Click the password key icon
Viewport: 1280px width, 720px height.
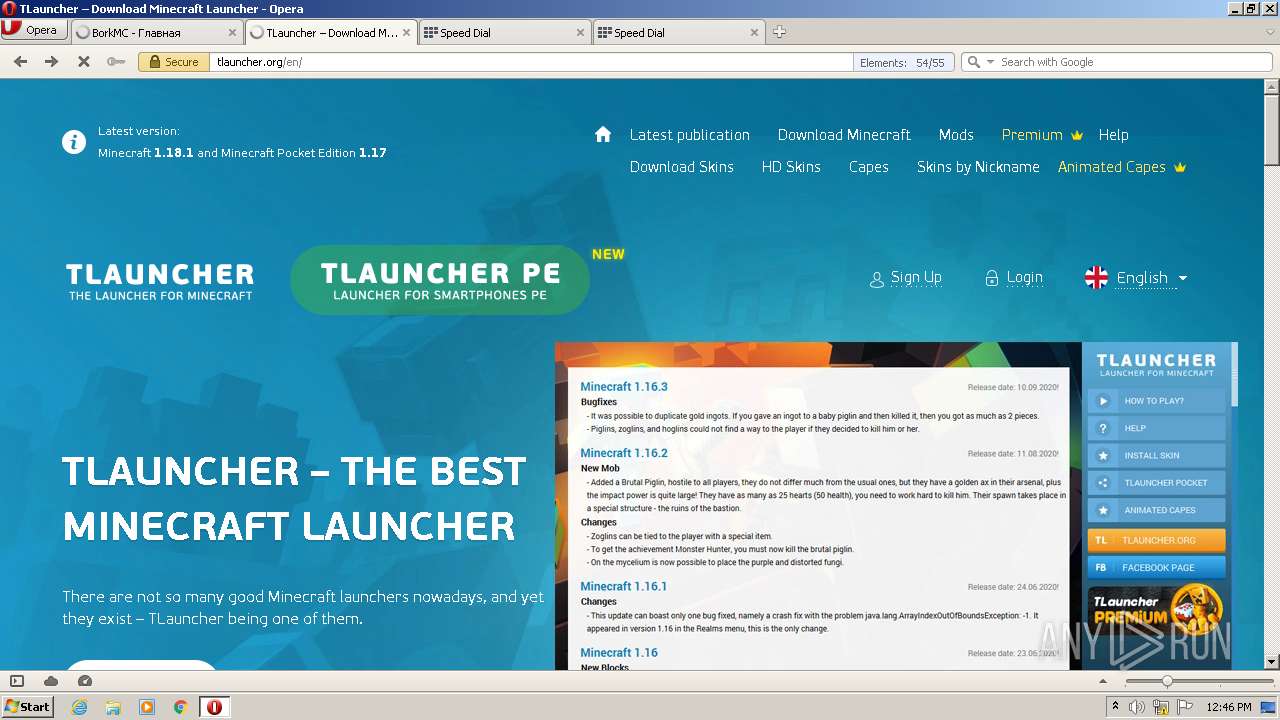point(116,62)
